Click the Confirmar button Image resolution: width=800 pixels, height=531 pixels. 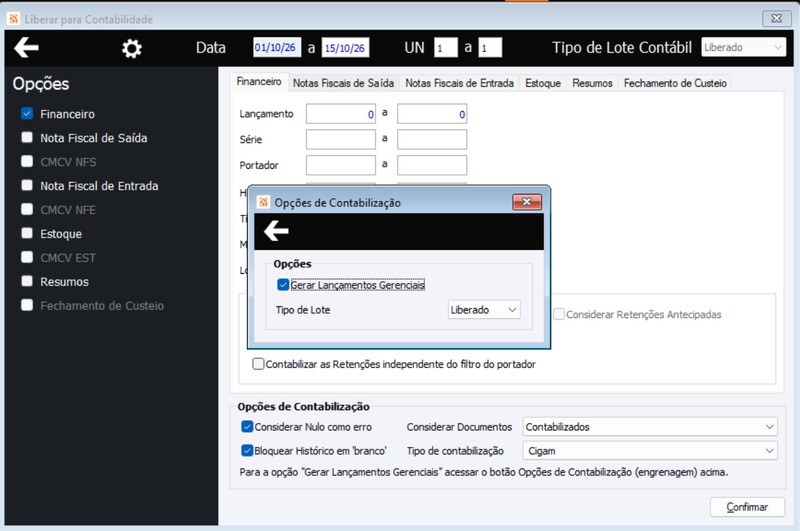(x=747, y=507)
